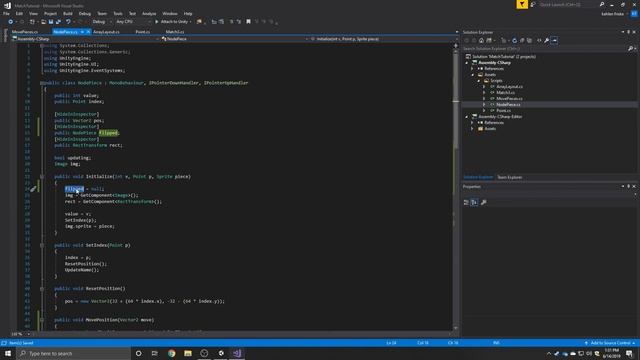Image resolution: width=640 pixels, height=360 pixels.
Task: Open the Help menu
Action: coord(188,13)
